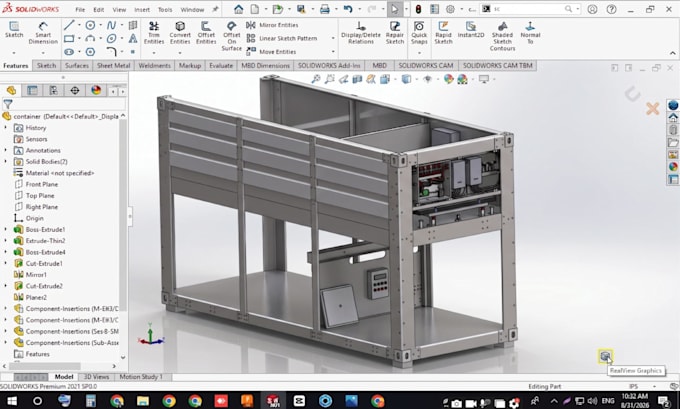Toggle Rapid Sketch mode
This screenshot has width=680, height=409.
[443, 33]
